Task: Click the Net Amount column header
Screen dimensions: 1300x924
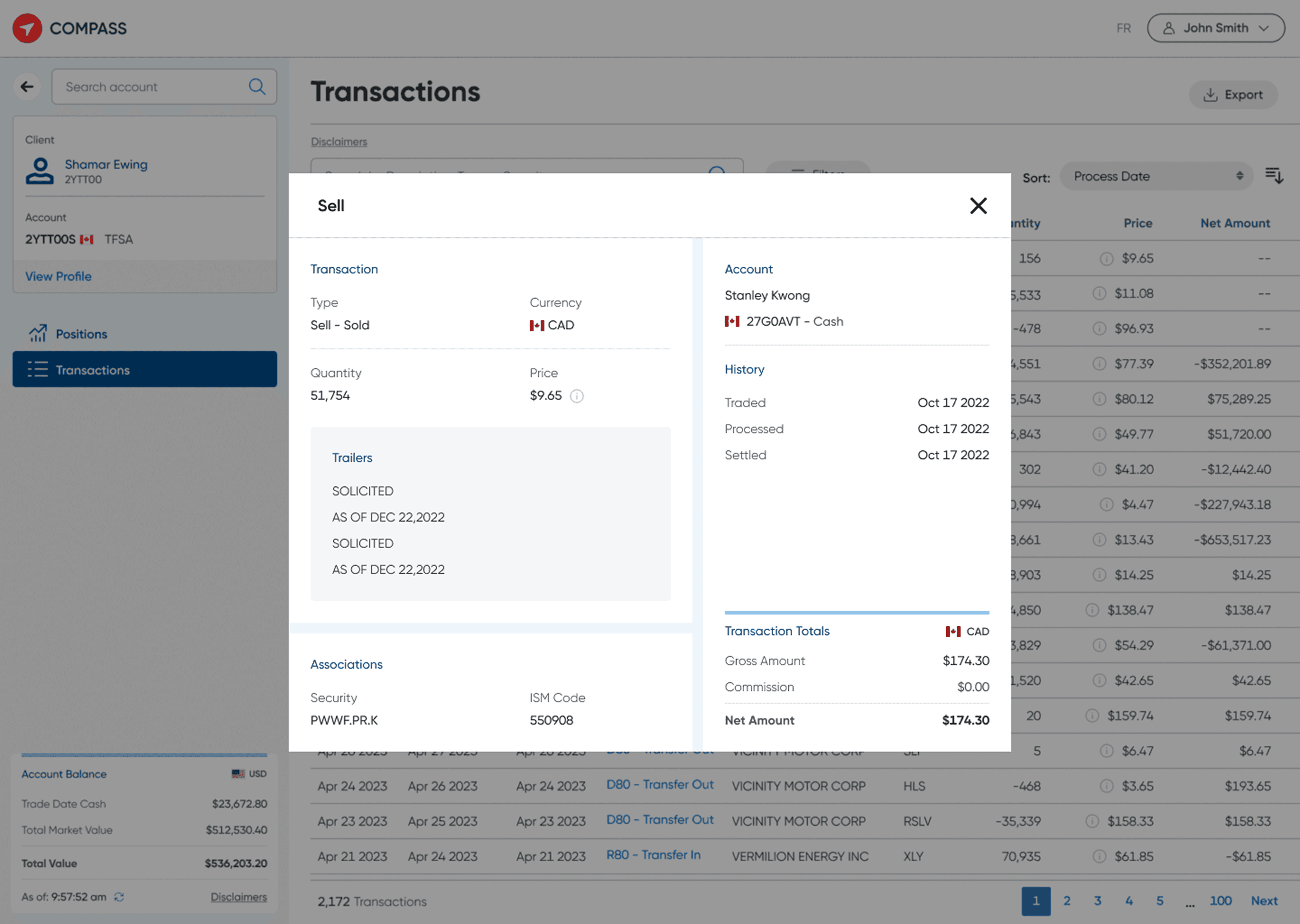Action: [1235, 223]
